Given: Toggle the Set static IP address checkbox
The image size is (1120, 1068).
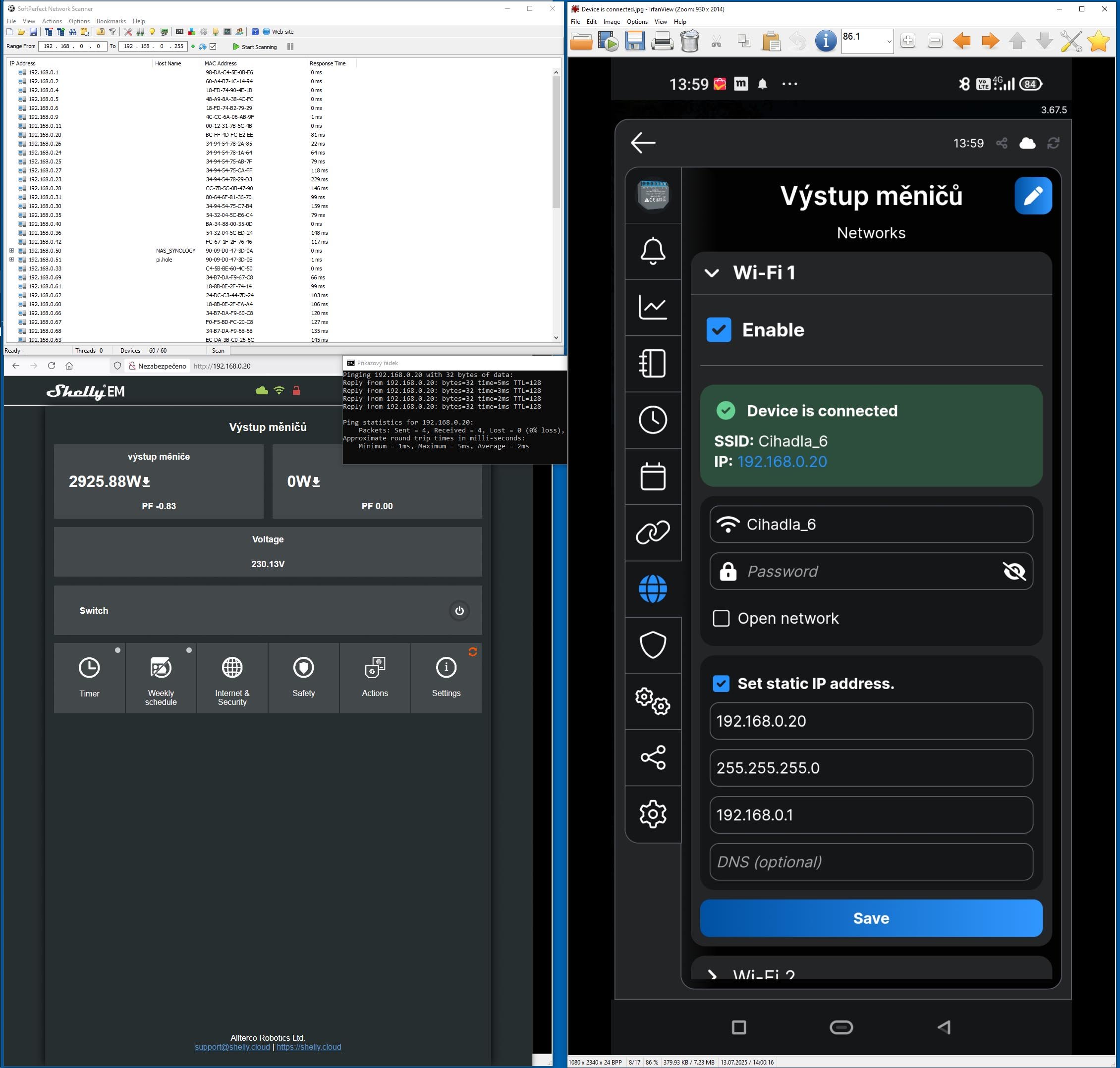Looking at the screenshot, I should click(x=721, y=683).
